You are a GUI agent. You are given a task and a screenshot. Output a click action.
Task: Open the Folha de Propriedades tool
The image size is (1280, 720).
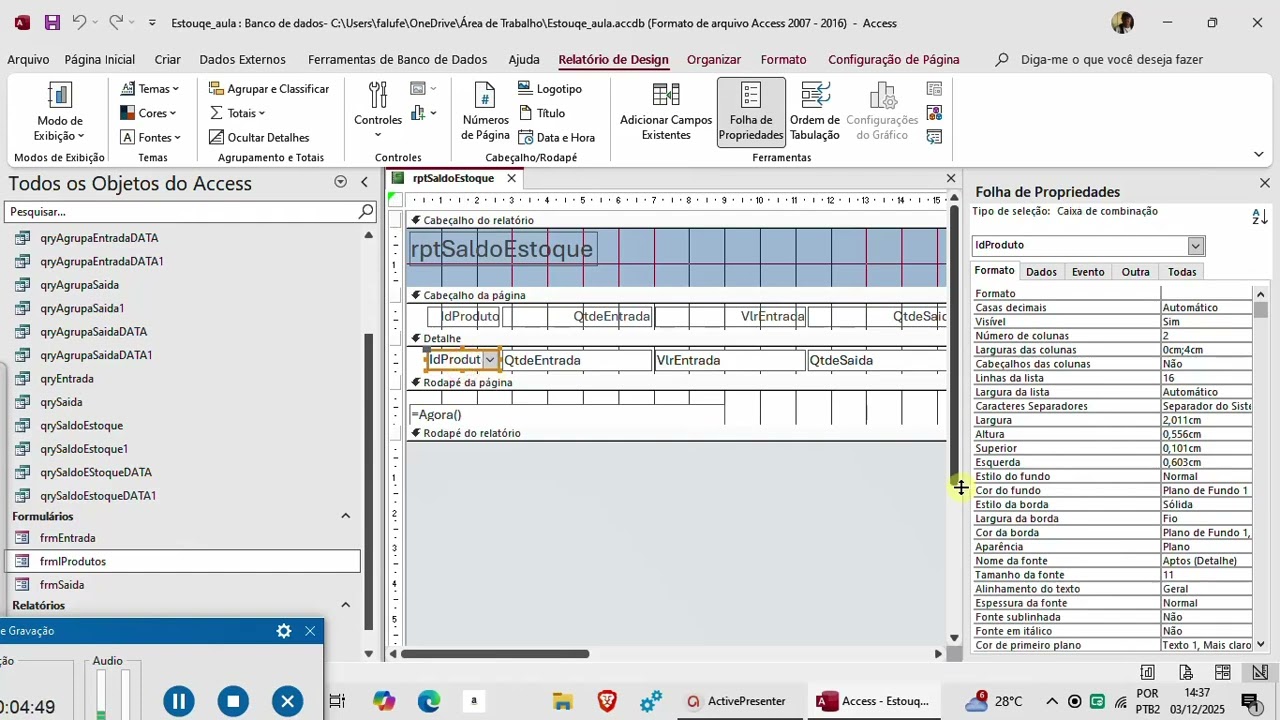[x=751, y=112]
